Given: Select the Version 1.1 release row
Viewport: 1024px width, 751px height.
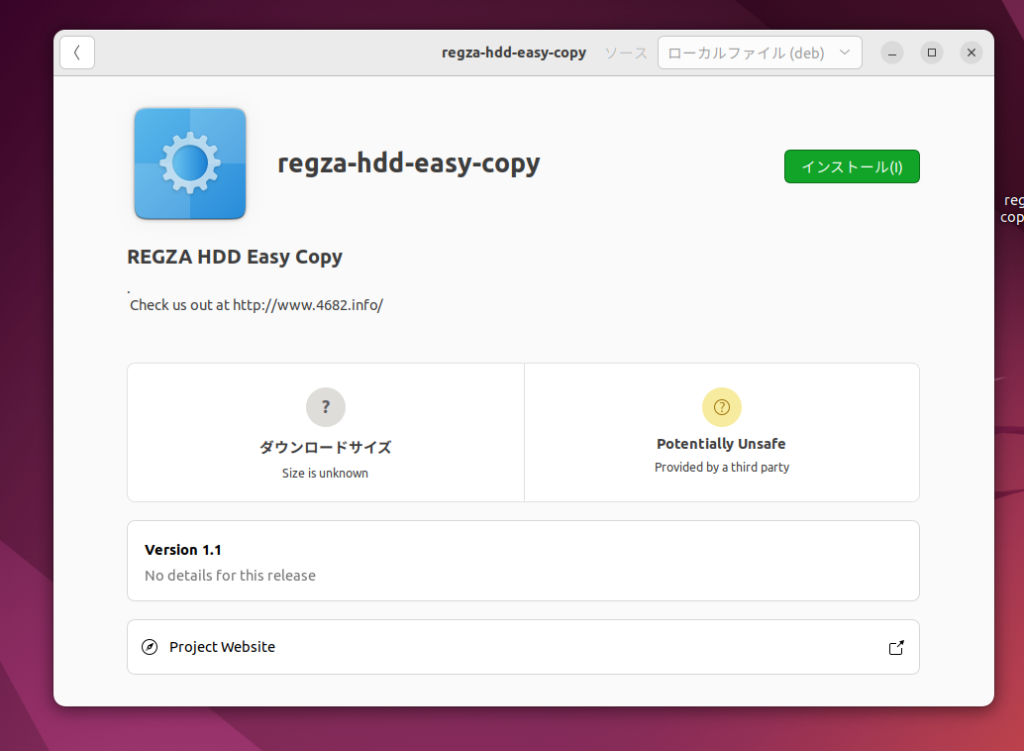Looking at the screenshot, I should pos(522,560).
